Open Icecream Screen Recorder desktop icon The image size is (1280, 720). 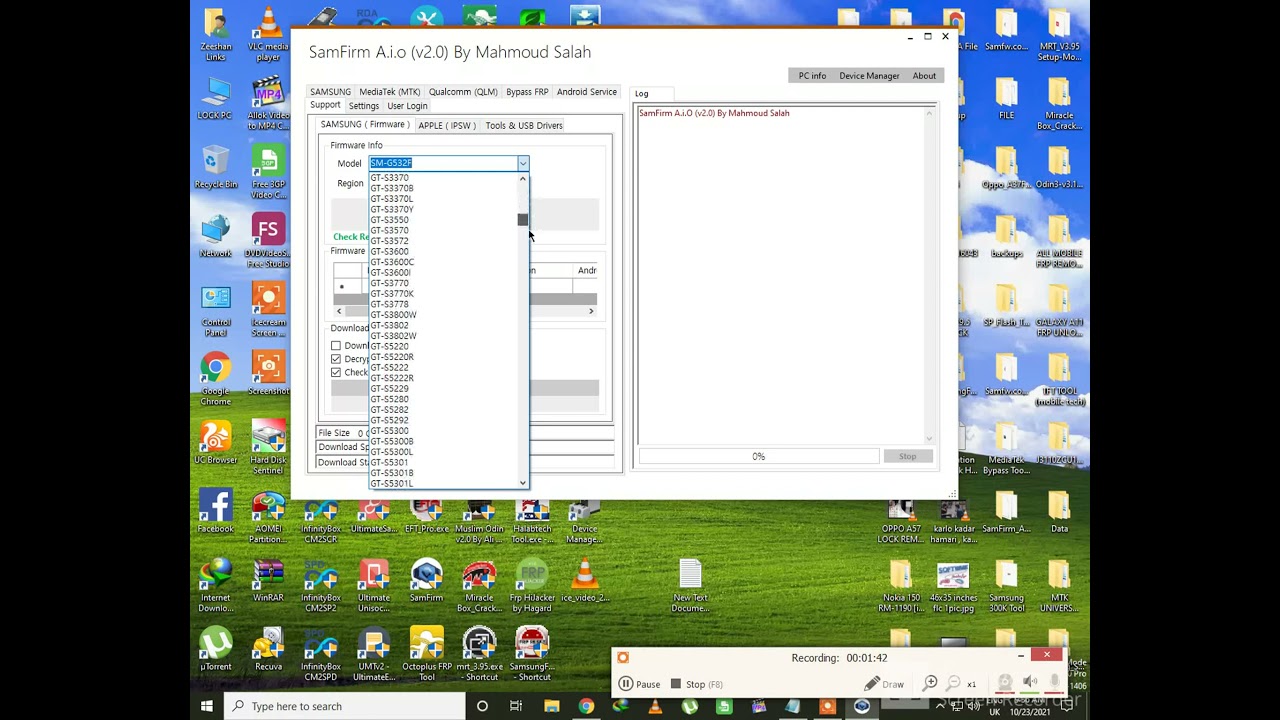(x=268, y=310)
